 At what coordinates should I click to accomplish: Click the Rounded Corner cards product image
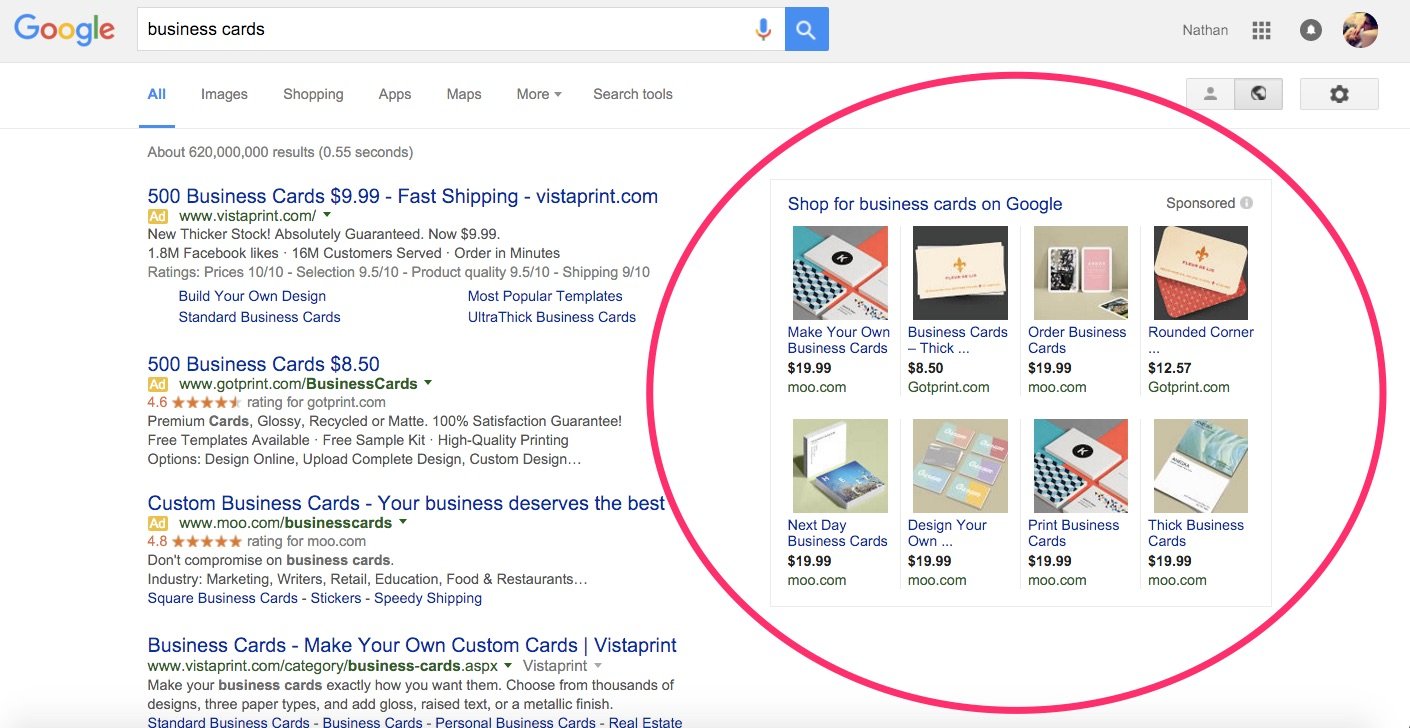[1200, 272]
